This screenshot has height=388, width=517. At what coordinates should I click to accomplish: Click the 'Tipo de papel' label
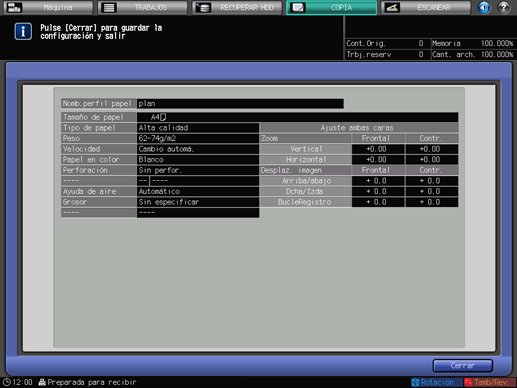coord(98,128)
